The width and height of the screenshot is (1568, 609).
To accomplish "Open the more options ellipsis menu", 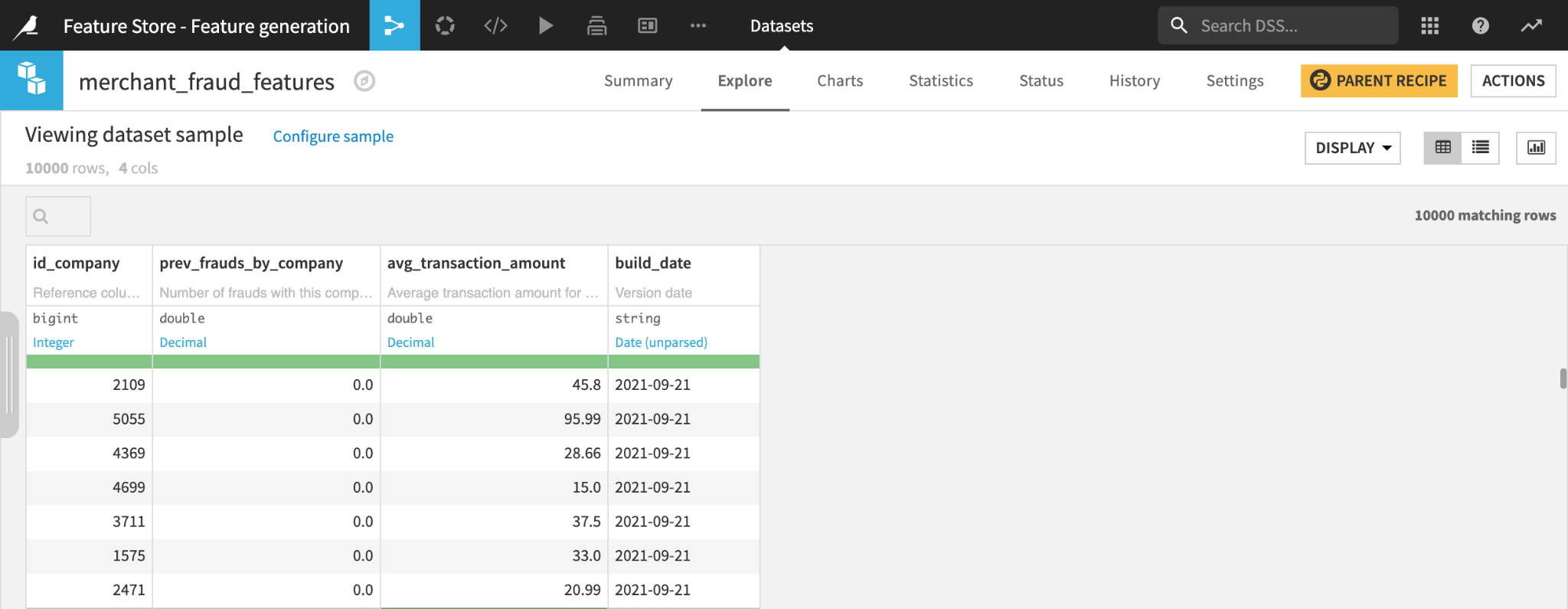I will click(698, 25).
